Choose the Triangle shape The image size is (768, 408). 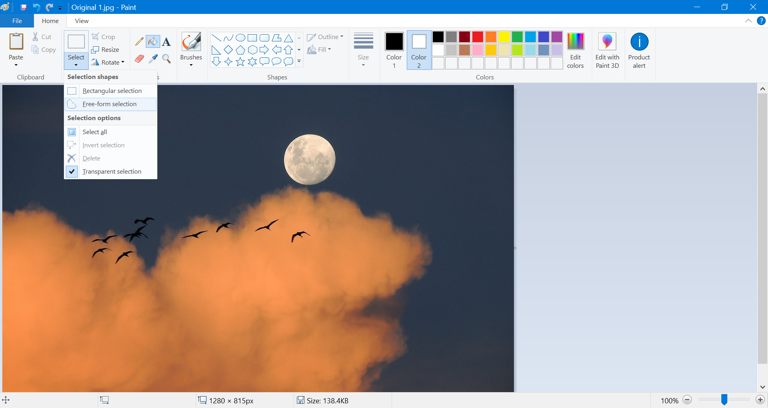(x=289, y=38)
